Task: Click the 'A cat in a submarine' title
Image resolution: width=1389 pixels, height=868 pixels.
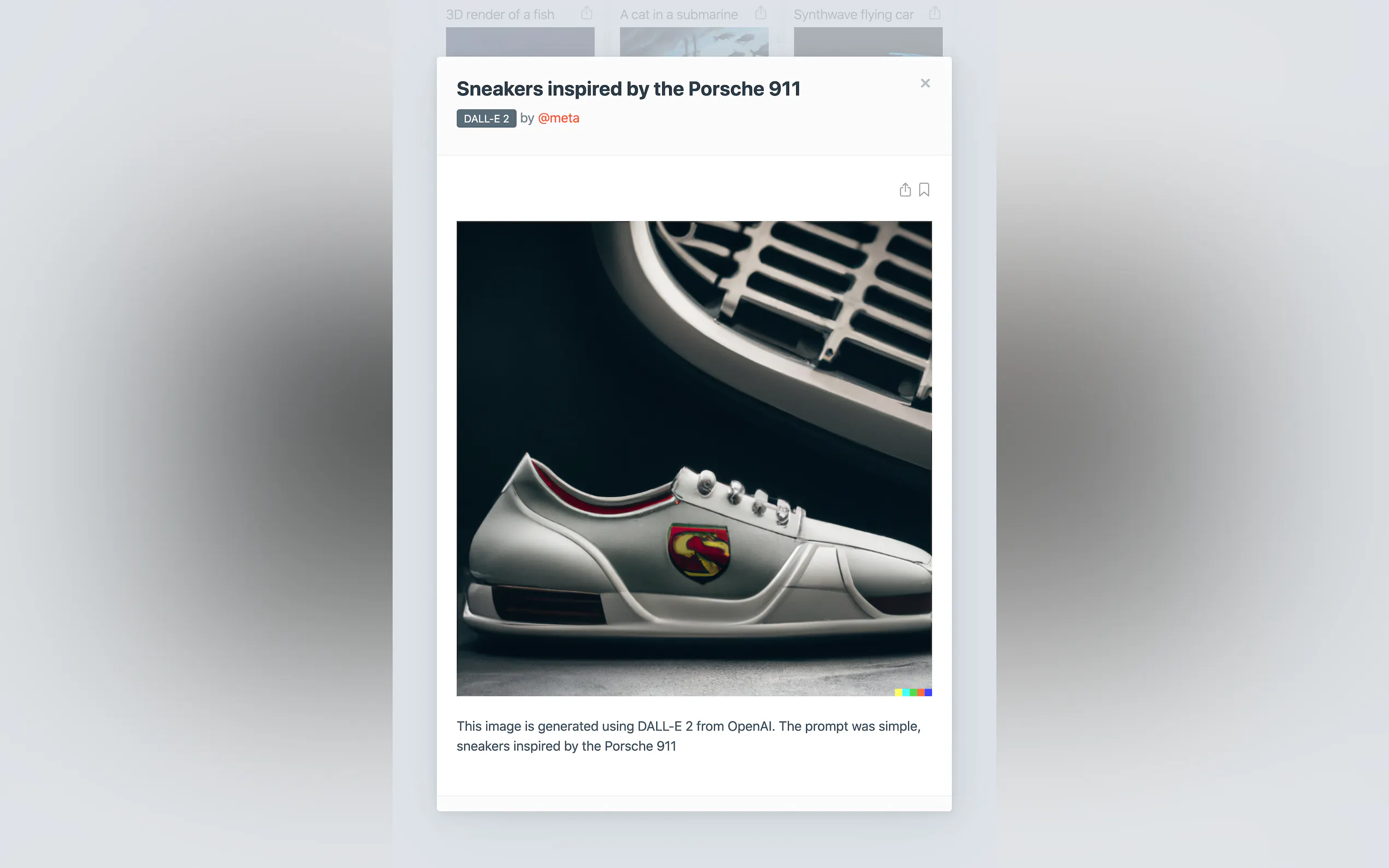Action: click(x=679, y=14)
